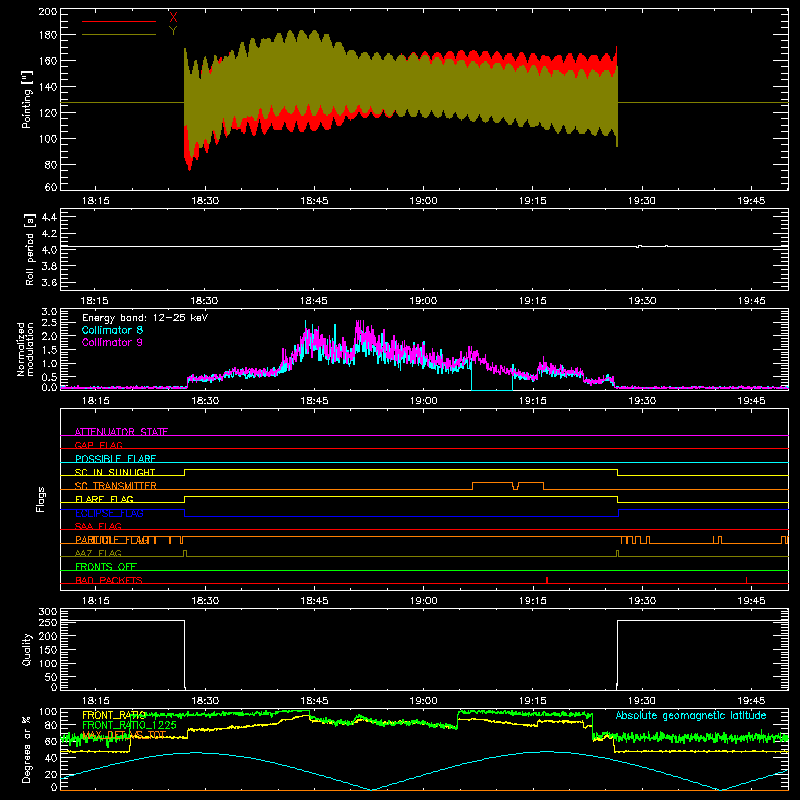Viewport: 800px width, 800px height.
Task: Click the BAD_PACKETS flag label
Action: [109, 580]
